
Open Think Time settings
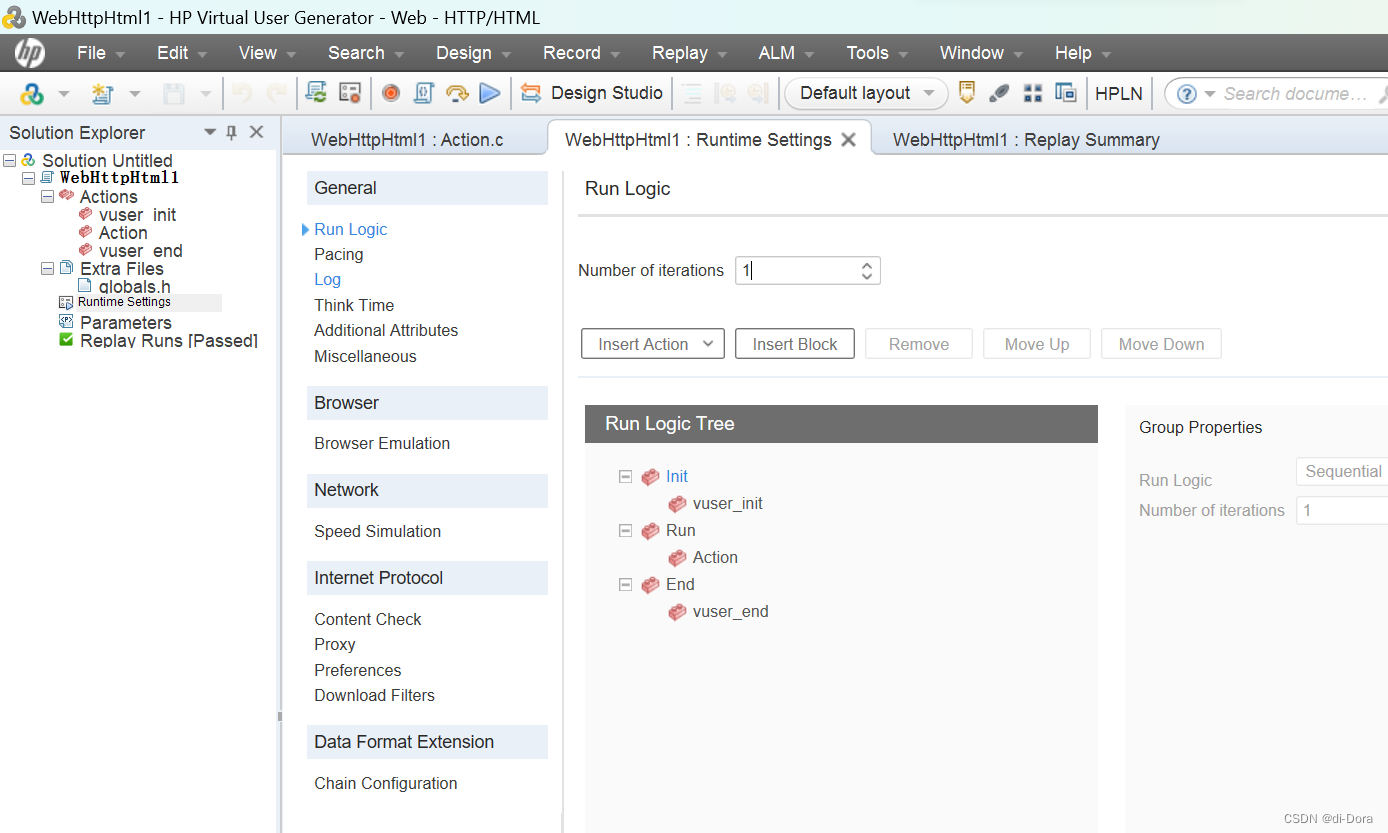click(x=354, y=305)
